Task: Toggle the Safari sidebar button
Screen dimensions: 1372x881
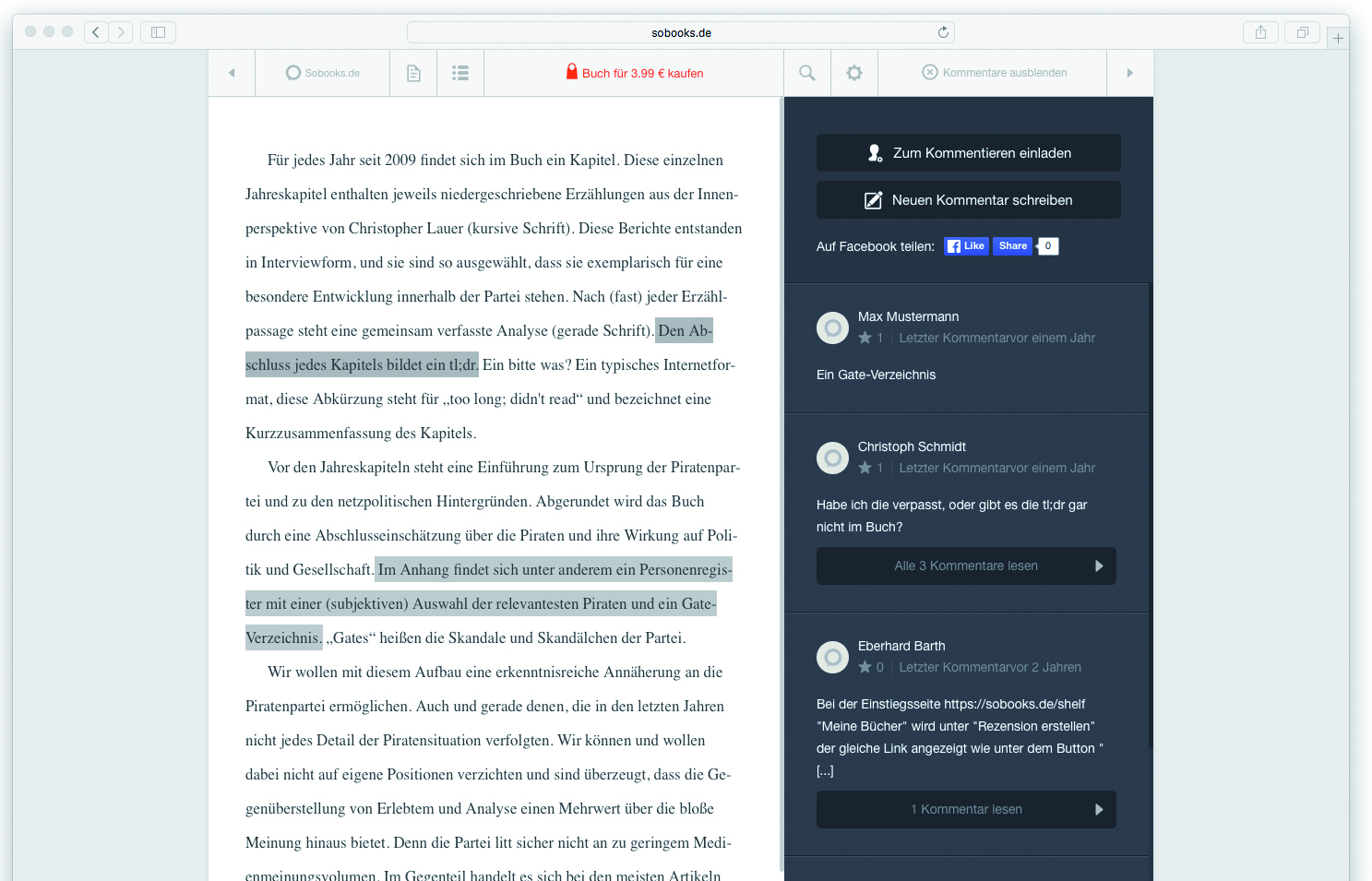Action: tap(158, 32)
